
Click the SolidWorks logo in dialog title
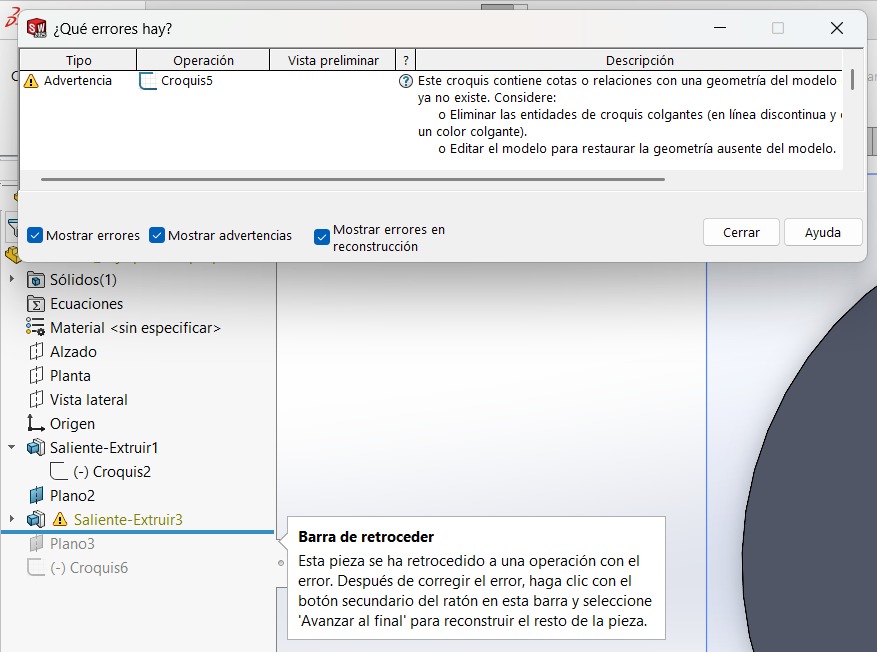pos(36,28)
